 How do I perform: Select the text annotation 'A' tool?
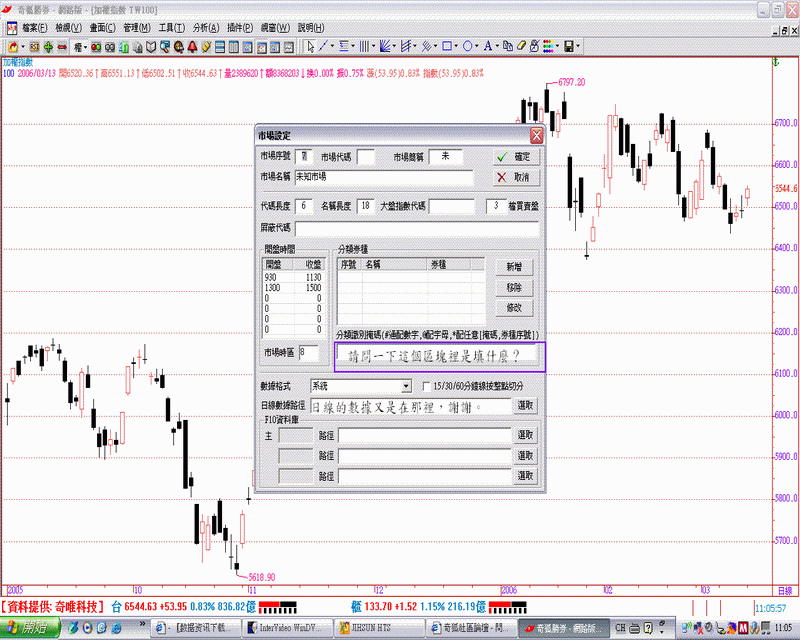(x=487, y=46)
